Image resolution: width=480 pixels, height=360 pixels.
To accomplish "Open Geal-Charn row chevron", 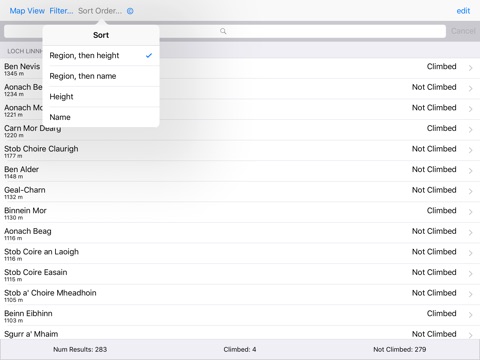I will pos(470,191).
